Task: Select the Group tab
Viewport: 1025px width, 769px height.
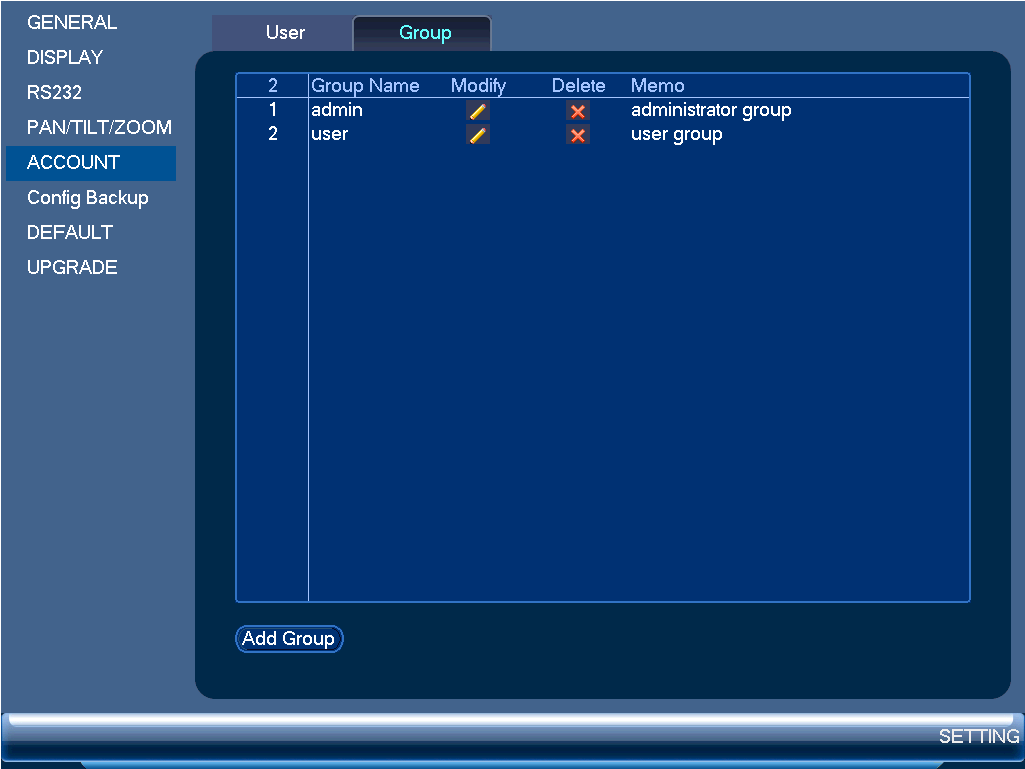Action: 424,33
